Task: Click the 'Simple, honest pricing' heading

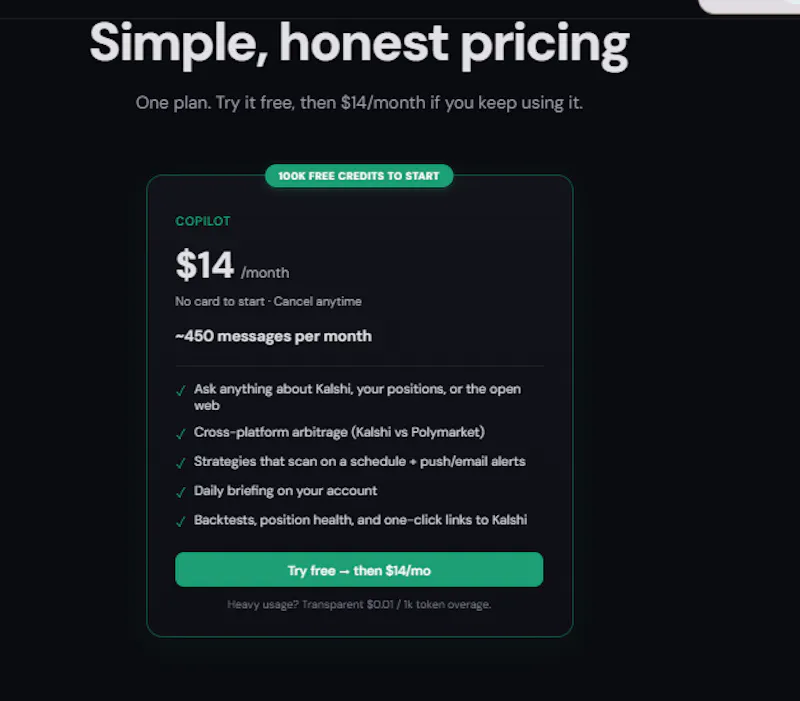Action: click(359, 45)
